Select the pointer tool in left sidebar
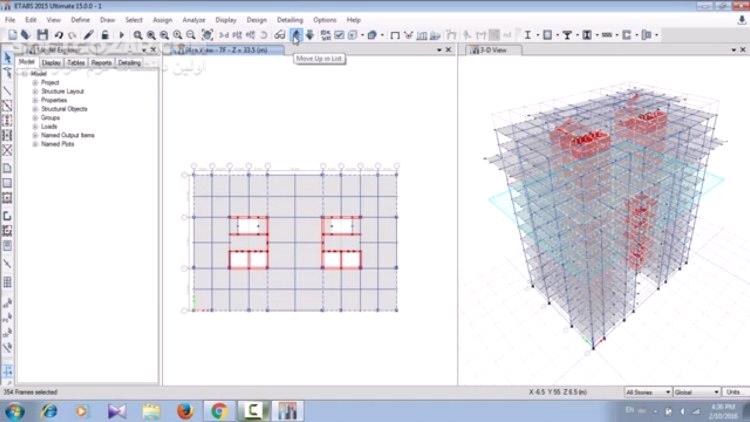750x422 pixels. point(7,58)
